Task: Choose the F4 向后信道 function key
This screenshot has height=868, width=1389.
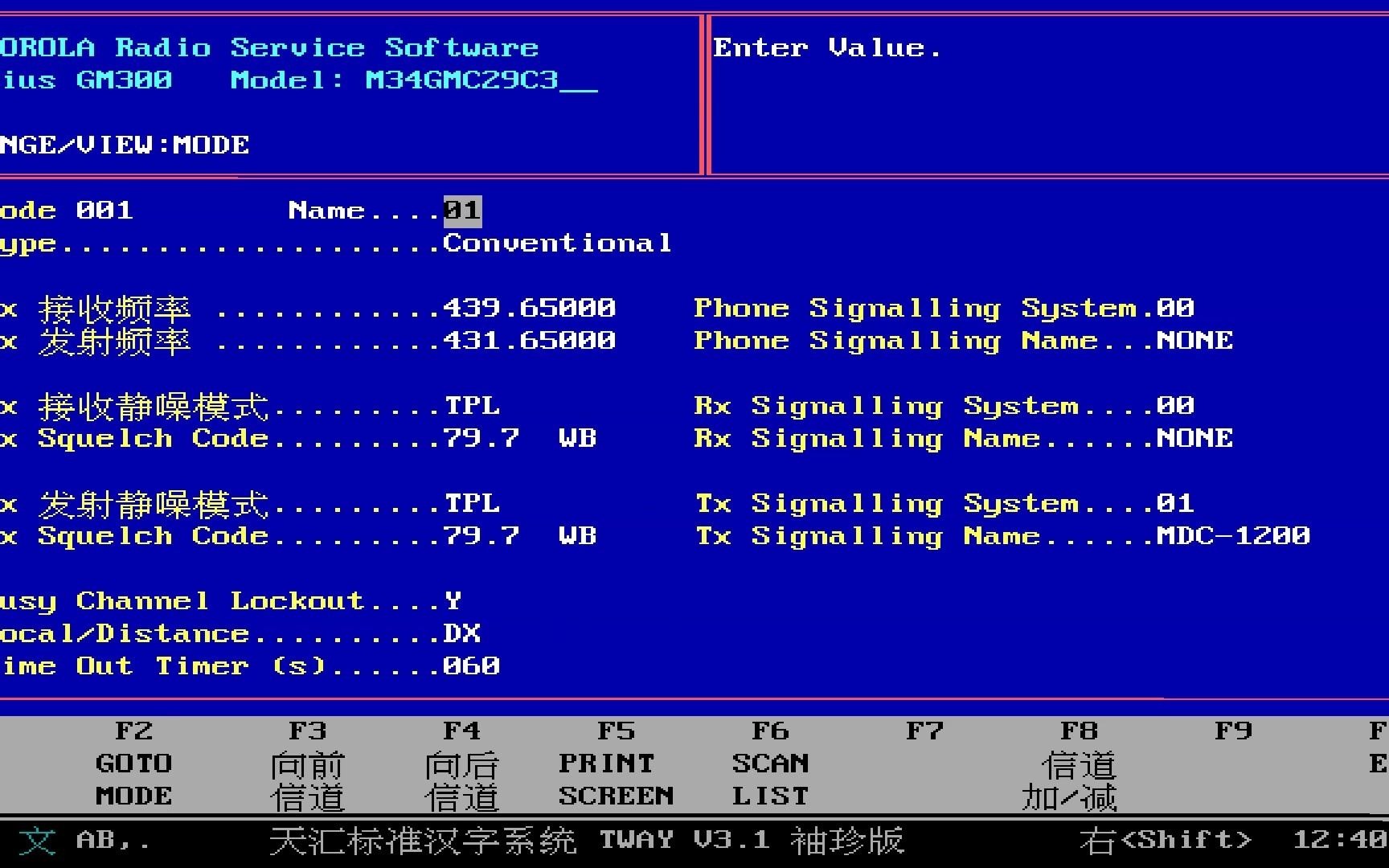Action: click(461, 764)
